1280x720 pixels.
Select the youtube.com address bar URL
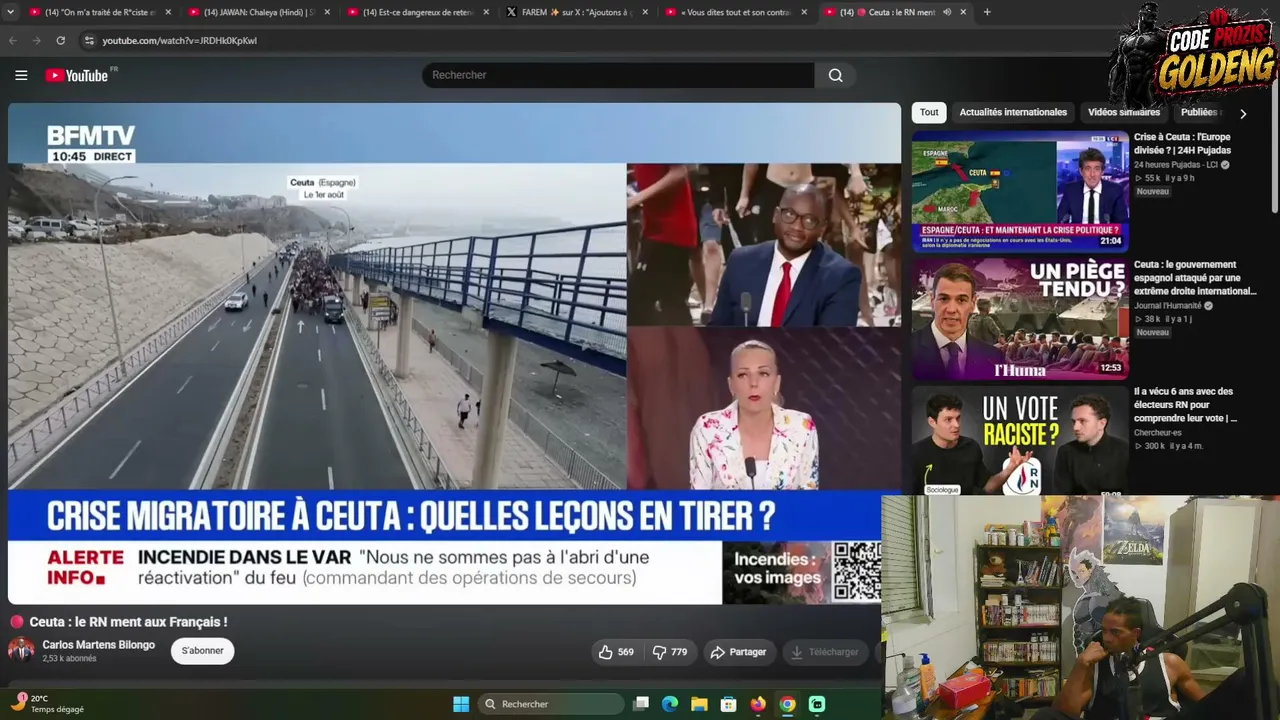click(179, 40)
